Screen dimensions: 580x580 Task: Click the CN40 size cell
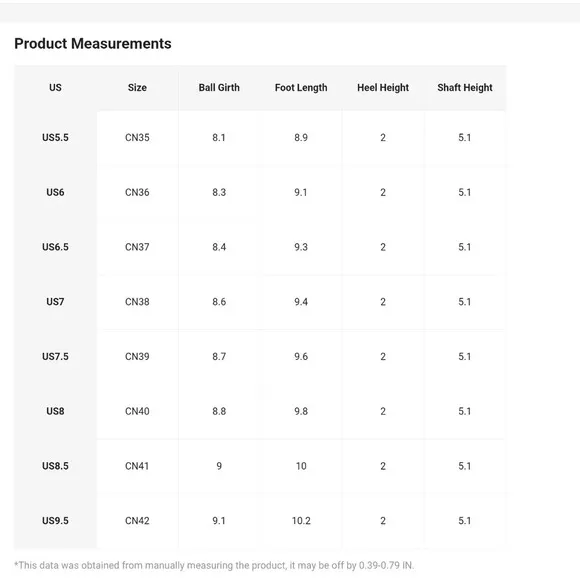137,411
